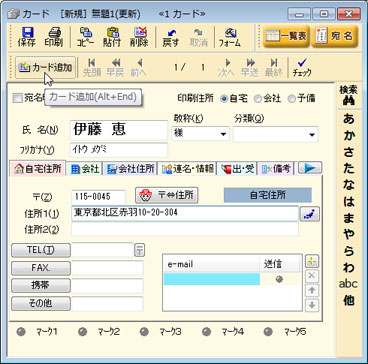This screenshot has width=368, height=364.
Task: Toggle マーク1 indicator
Action: coord(21,332)
